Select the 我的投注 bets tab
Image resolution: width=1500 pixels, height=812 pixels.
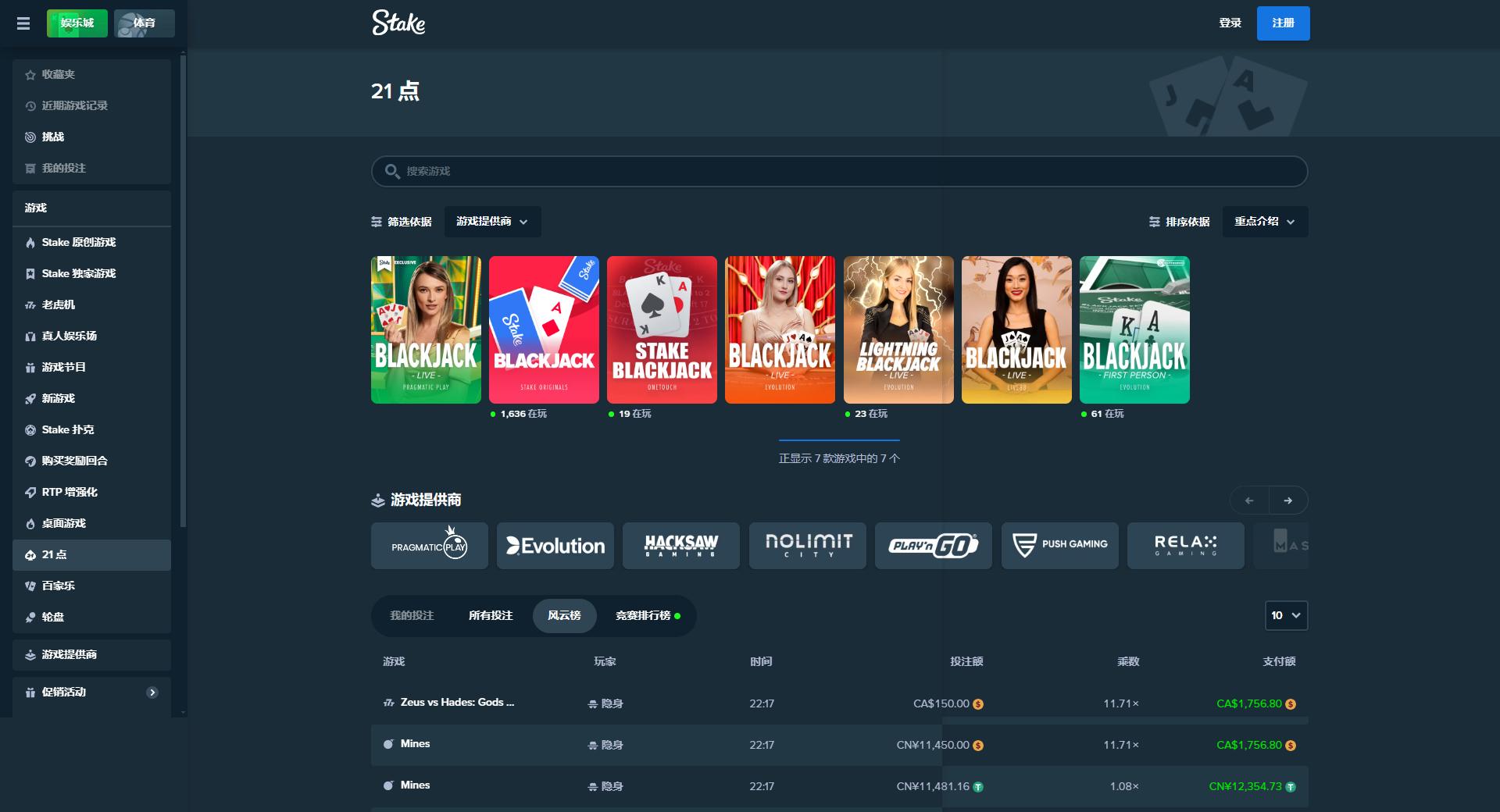coord(412,616)
